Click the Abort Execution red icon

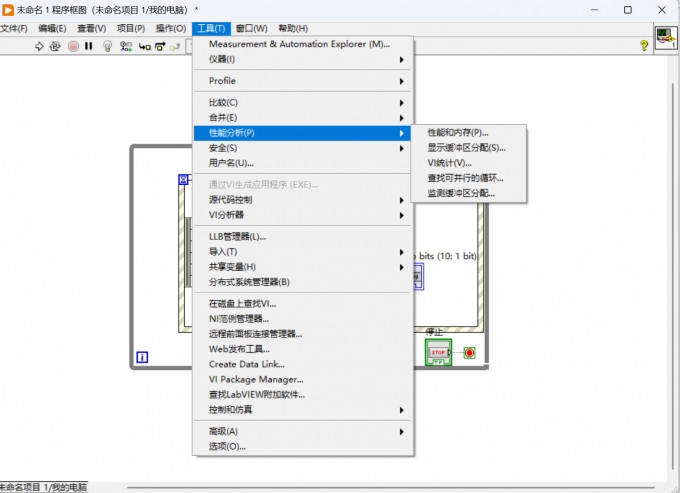click(x=73, y=46)
